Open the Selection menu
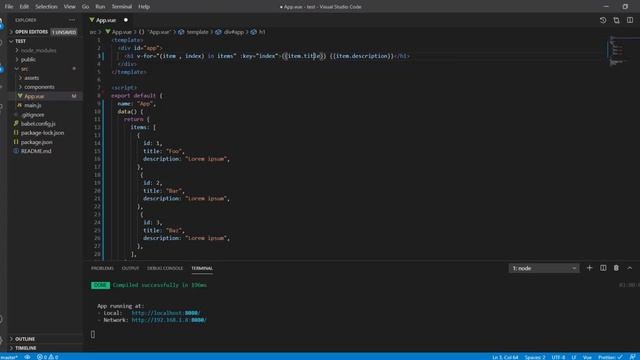The height and width of the screenshot is (360, 640). tap(46, 7)
